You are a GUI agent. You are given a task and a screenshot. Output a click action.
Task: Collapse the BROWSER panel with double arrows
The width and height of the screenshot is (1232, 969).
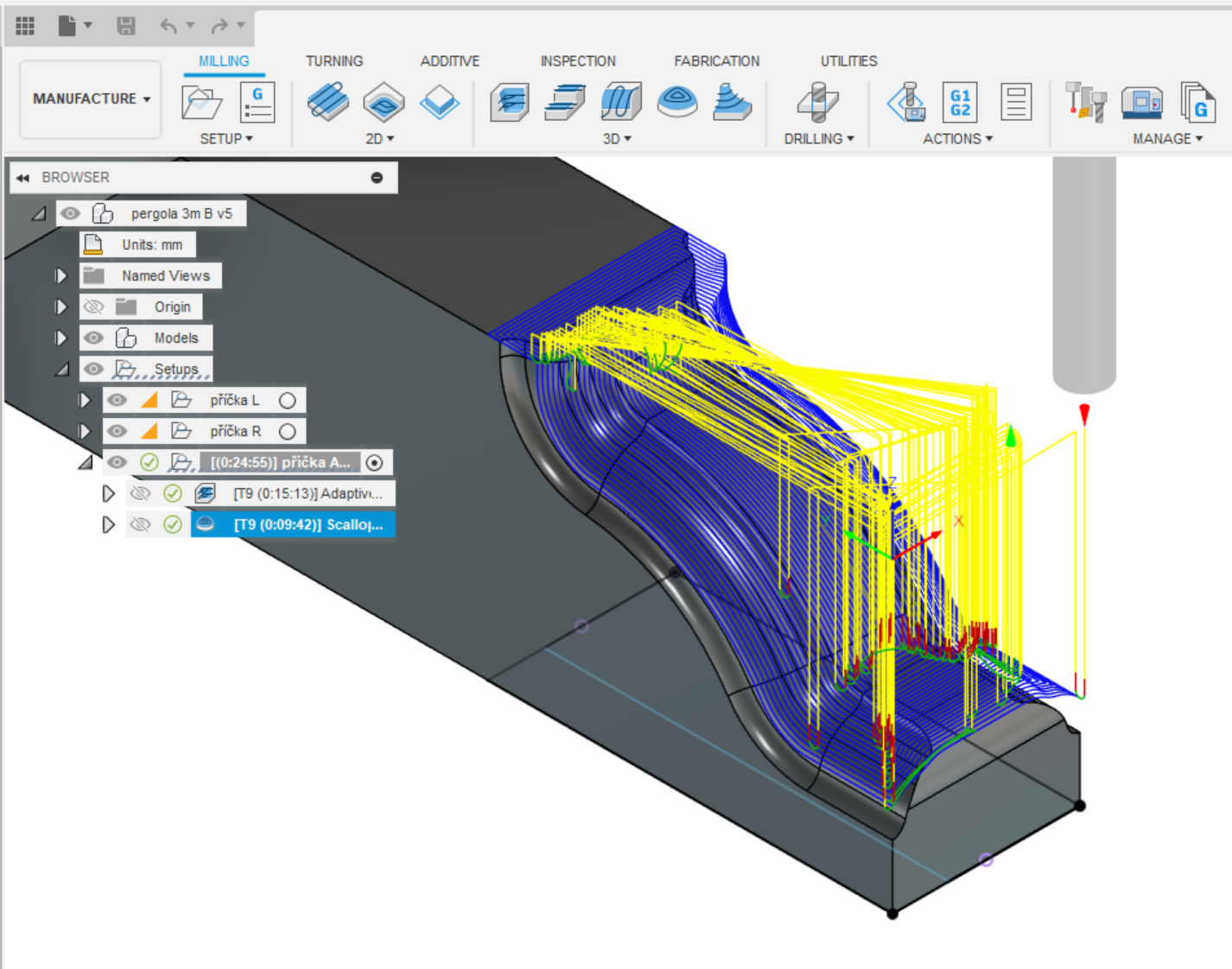click(x=23, y=178)
